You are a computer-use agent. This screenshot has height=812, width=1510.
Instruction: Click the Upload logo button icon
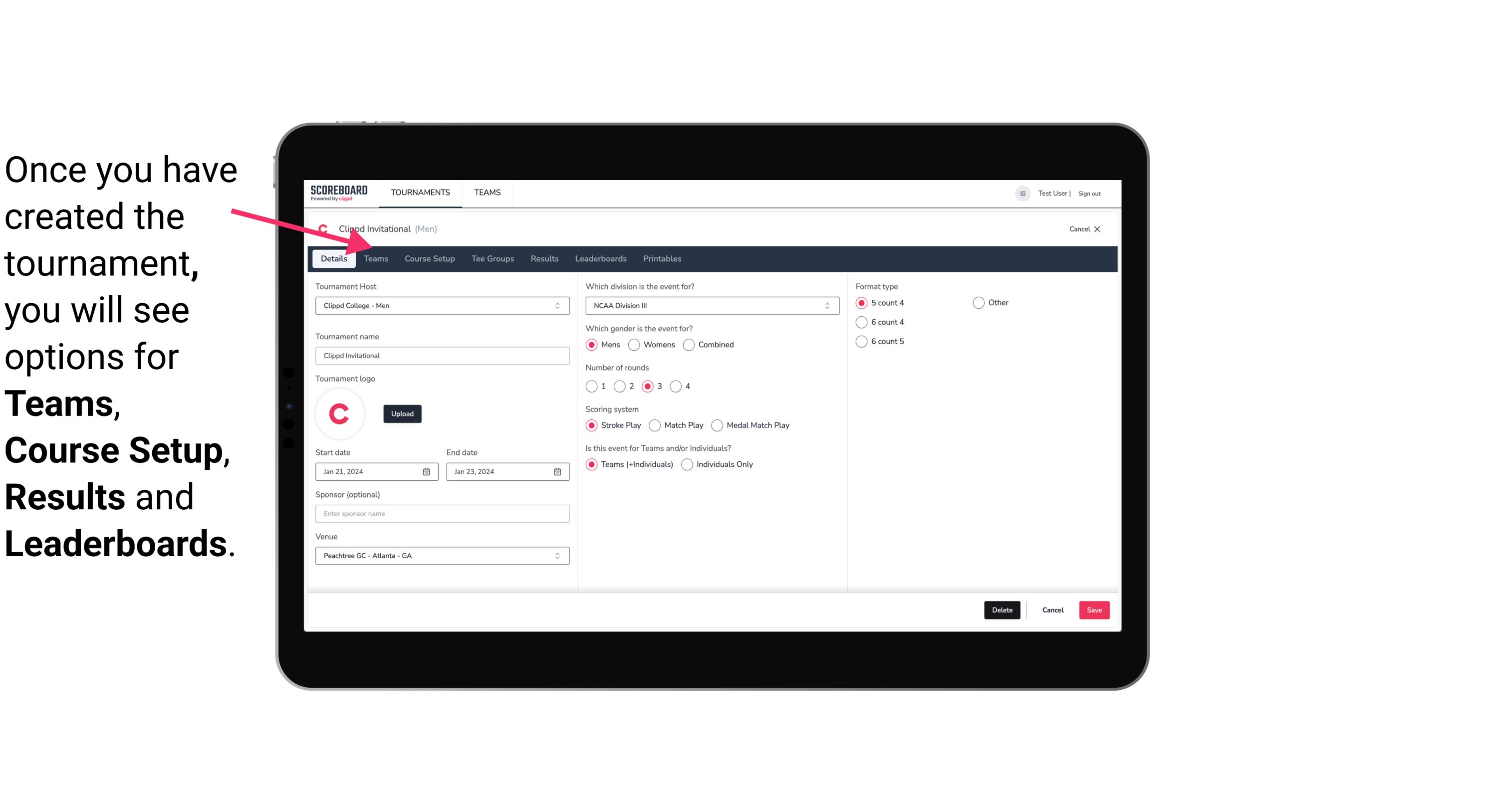coord(402,414)
